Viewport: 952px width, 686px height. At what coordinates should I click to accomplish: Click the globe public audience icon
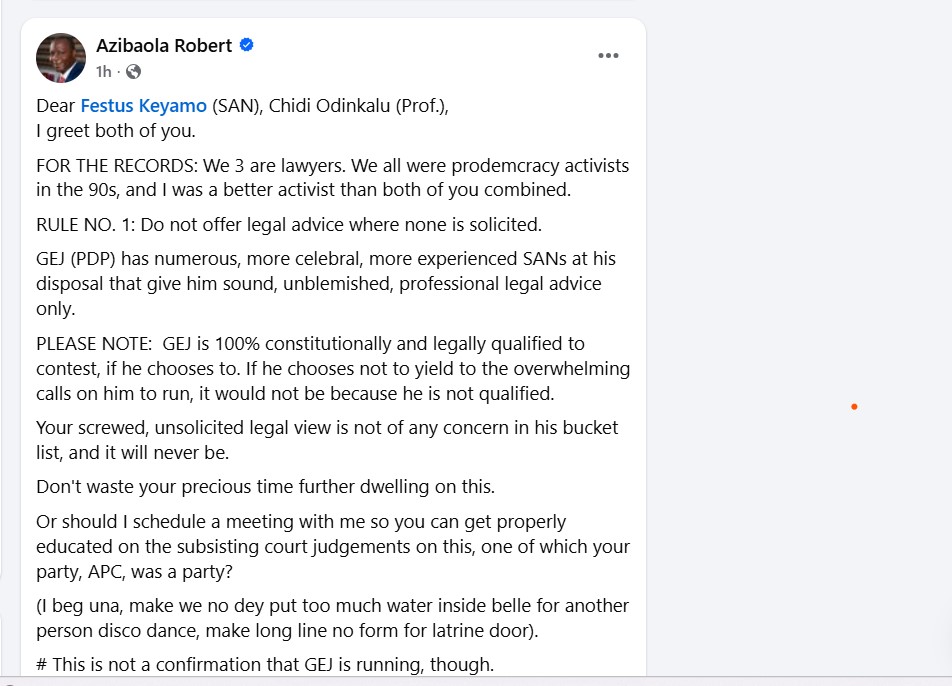(134, 72)
